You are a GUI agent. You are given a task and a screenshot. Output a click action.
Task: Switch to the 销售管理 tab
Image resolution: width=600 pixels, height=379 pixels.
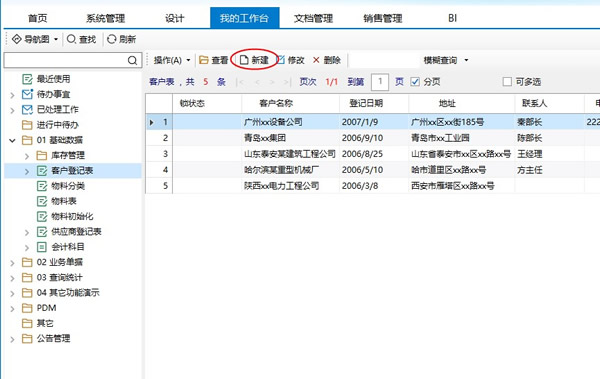[383, 18]
